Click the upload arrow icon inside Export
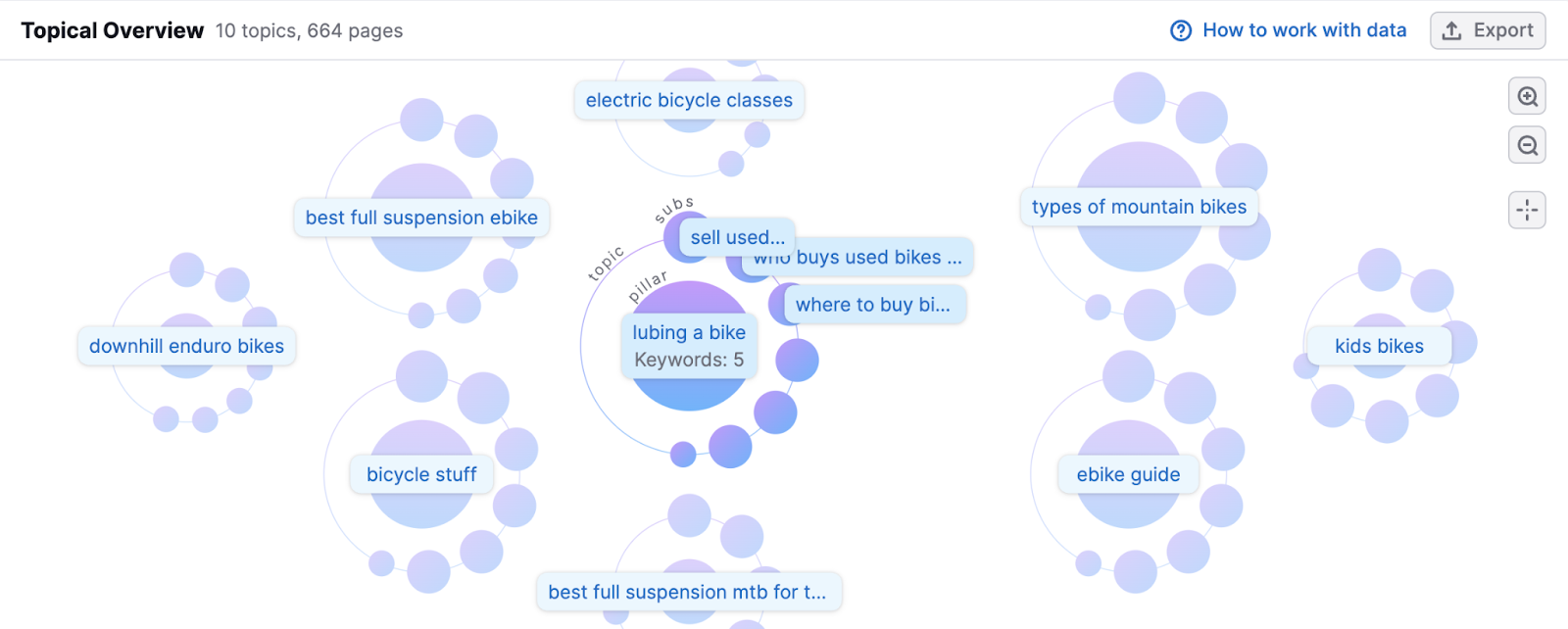This screenshot has height=629, width=1568. click(x=1450, y=30)
